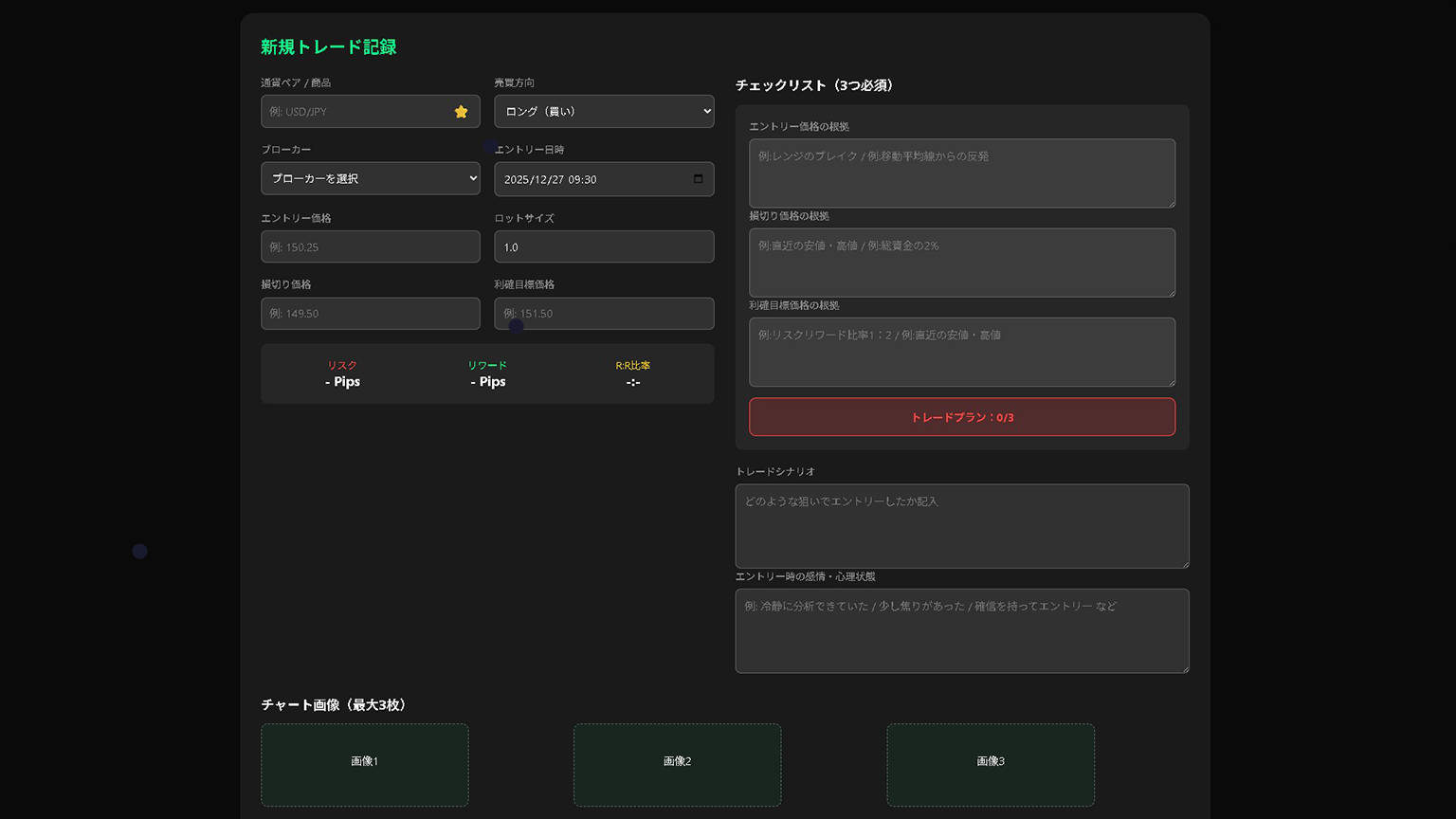The width and height of the screenshot is (1456, 819).
Task: Focus the 通貨ペア / 商品 input field
Action: tap(355, 112)
